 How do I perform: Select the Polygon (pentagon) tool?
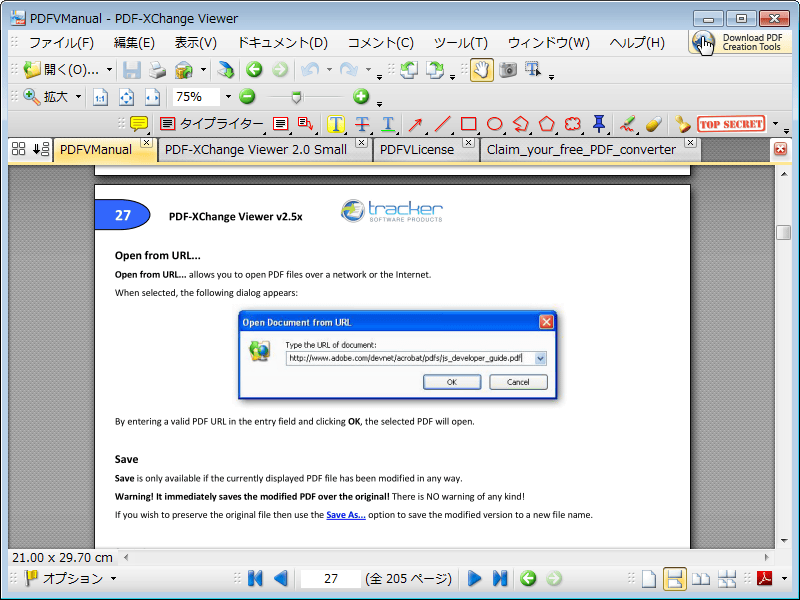(x=546, y=124)
